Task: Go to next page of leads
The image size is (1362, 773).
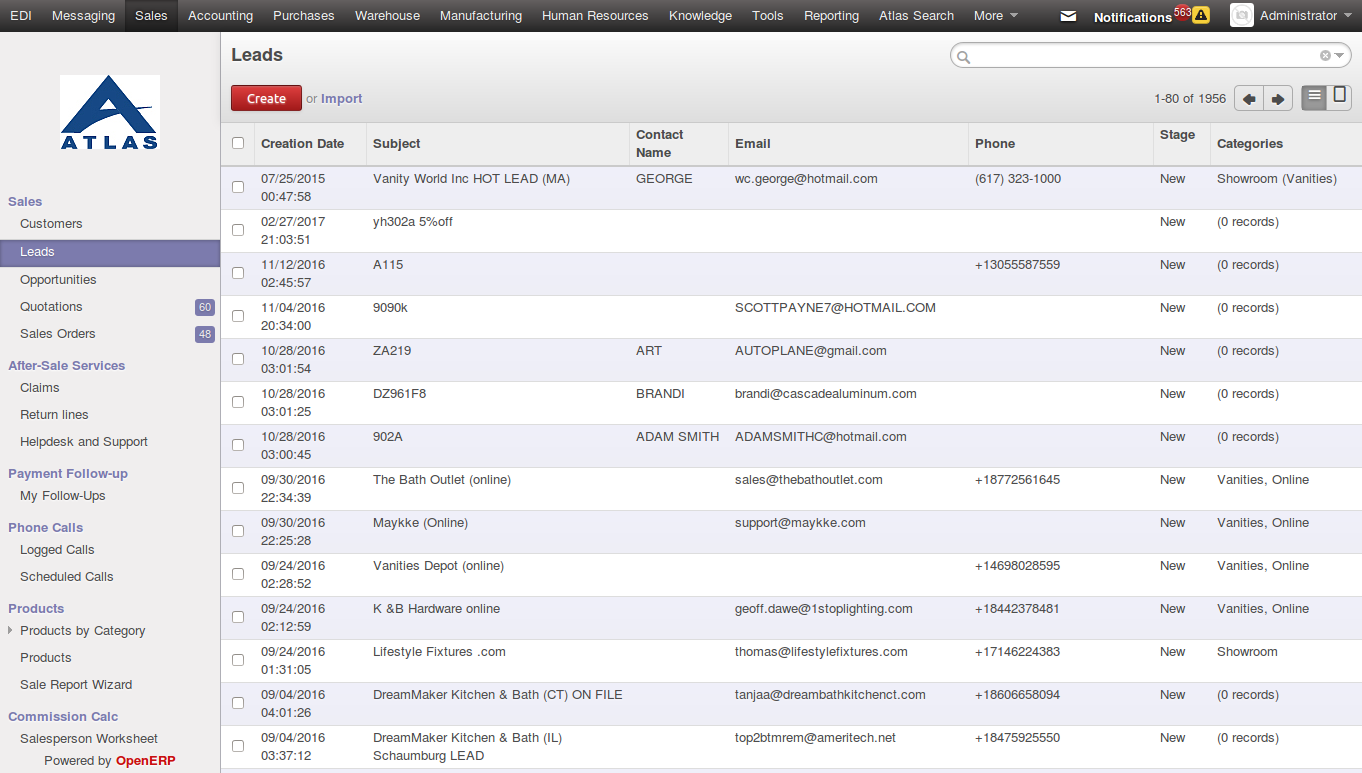Action: 1278,98
